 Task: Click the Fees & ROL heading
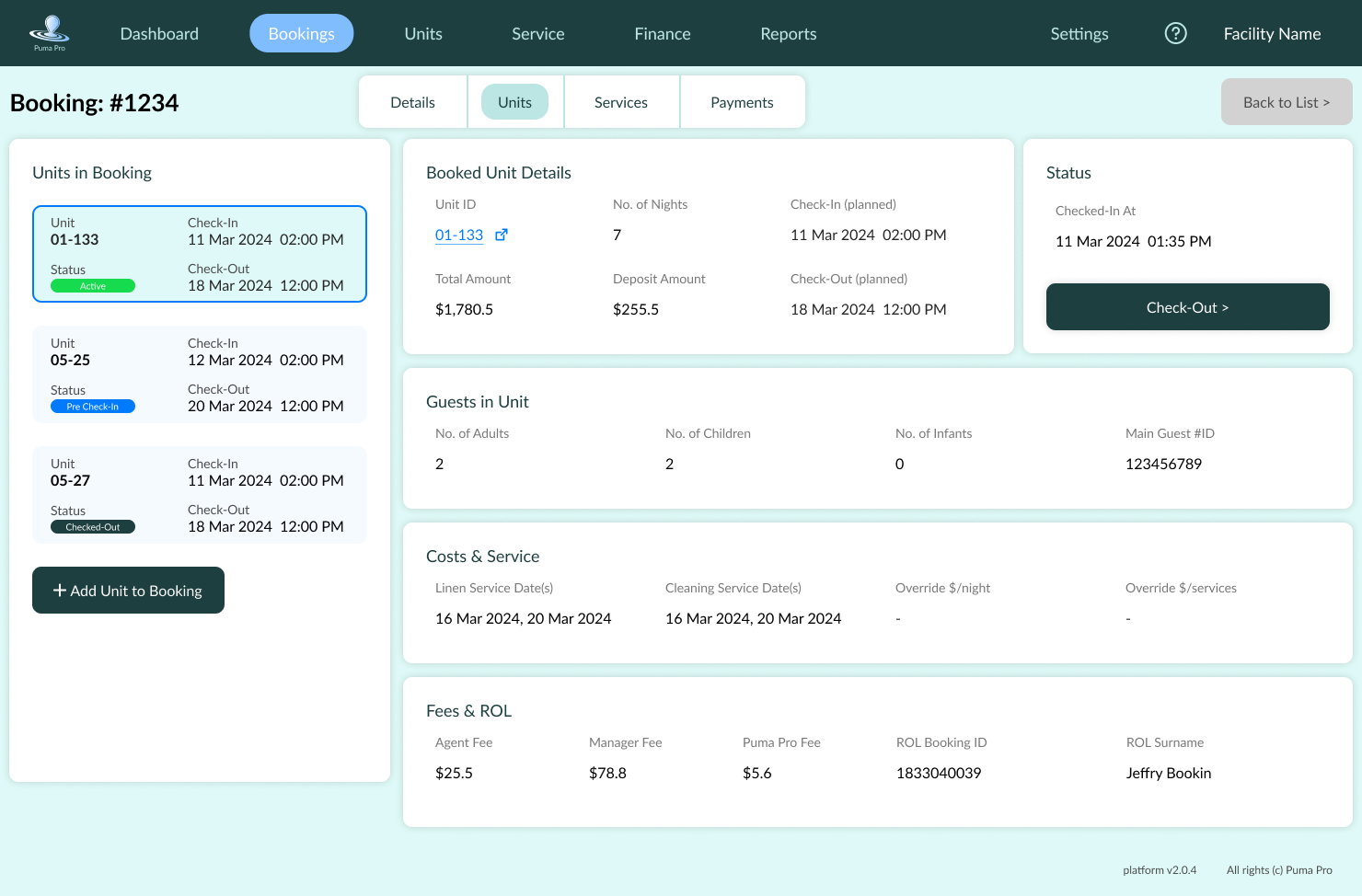(468, 711)
